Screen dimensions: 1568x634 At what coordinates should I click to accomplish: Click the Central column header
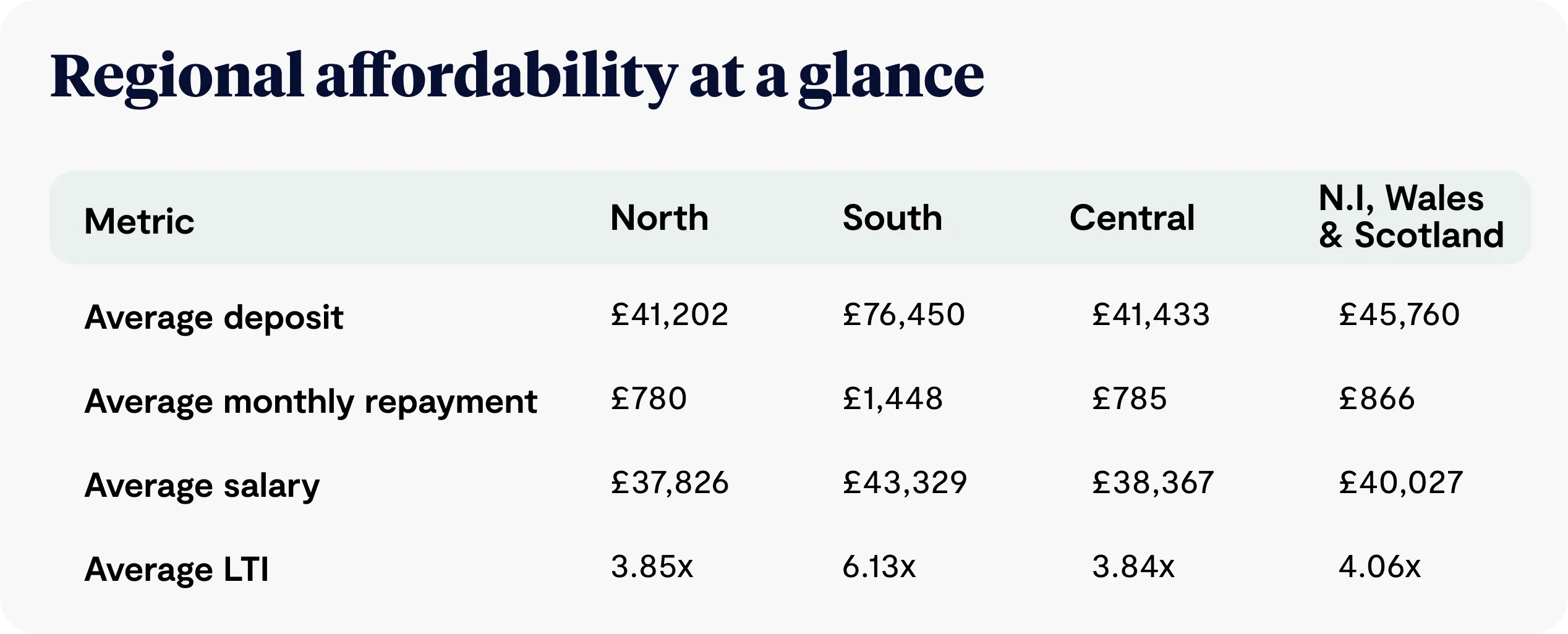point(1132,218)
